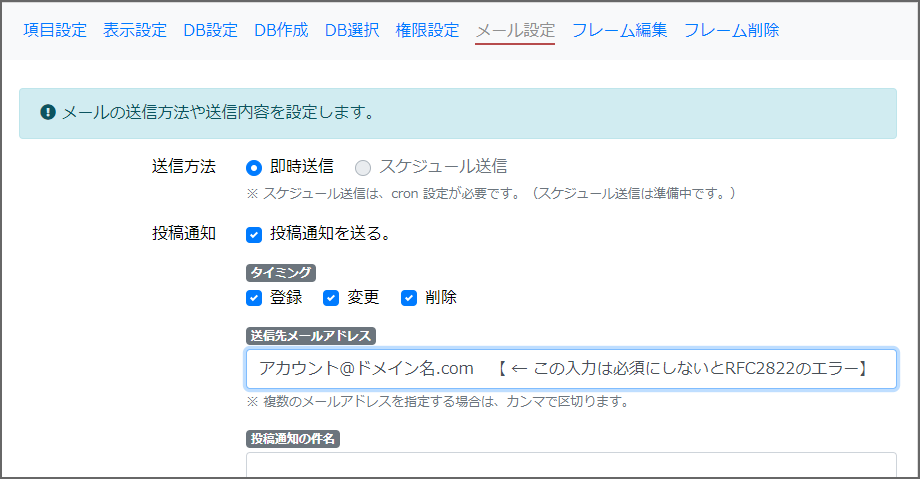Screen dimensions: 920x479
Task: Select the DB選択 tab
Action: (352, 30)
